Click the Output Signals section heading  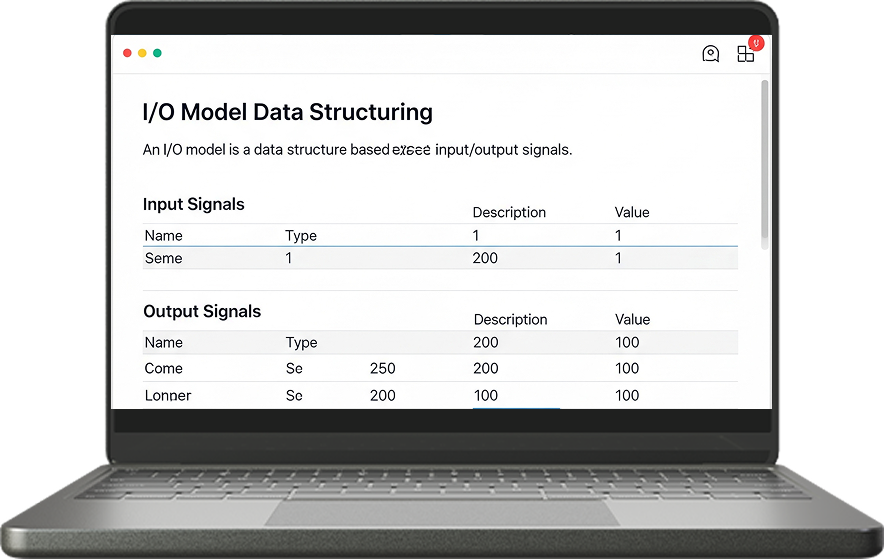pos(202,311)
